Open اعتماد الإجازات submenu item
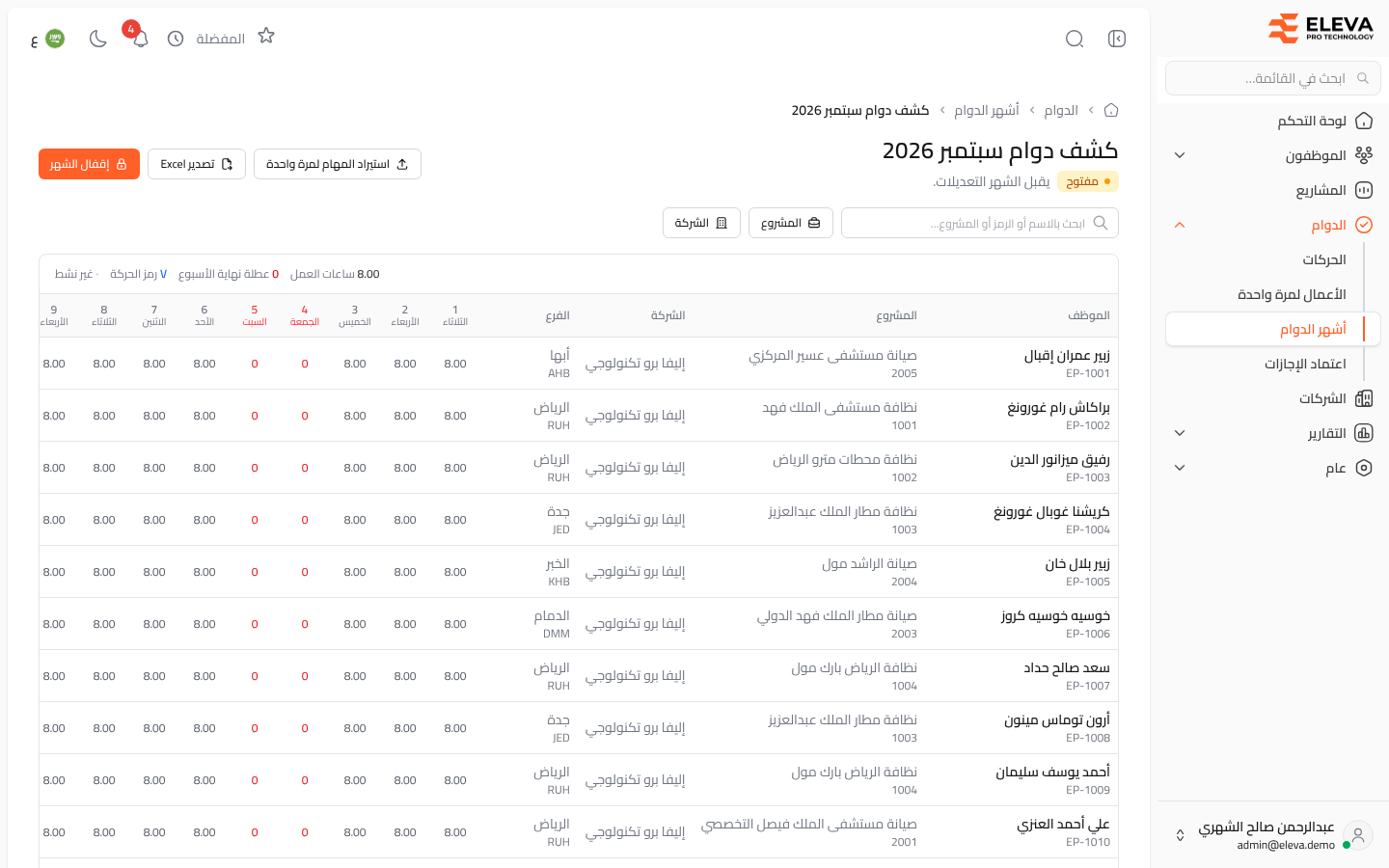Image resolution: width=1389 pixels, height=868 pixels. click(x=1305, y=364)
